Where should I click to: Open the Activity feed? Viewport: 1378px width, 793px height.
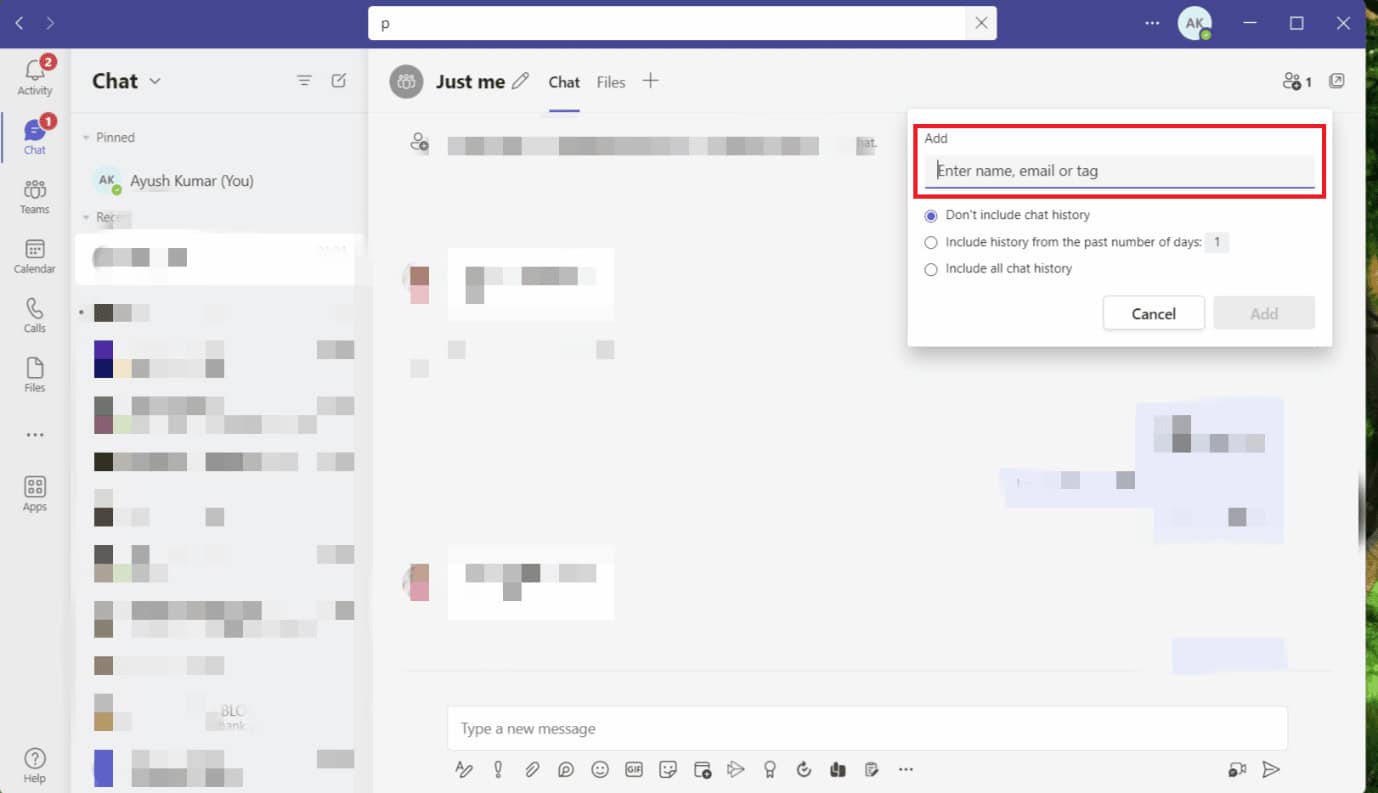(35, 77)
